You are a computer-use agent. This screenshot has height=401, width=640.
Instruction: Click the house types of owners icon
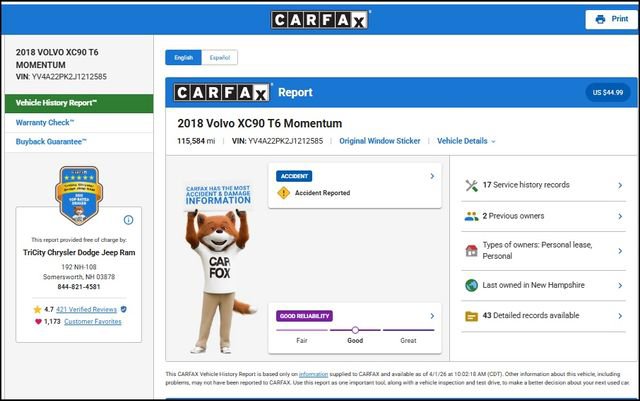tap(471, 250)
